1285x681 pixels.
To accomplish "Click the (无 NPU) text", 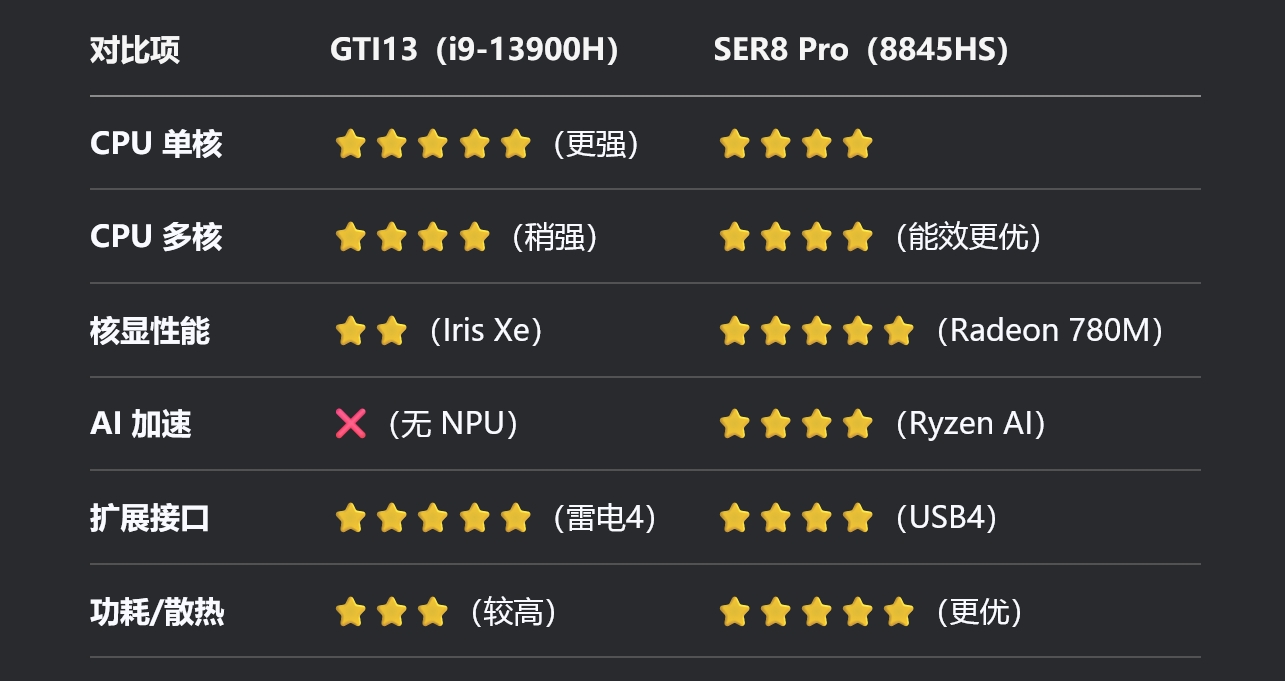I will coord(453,424).
